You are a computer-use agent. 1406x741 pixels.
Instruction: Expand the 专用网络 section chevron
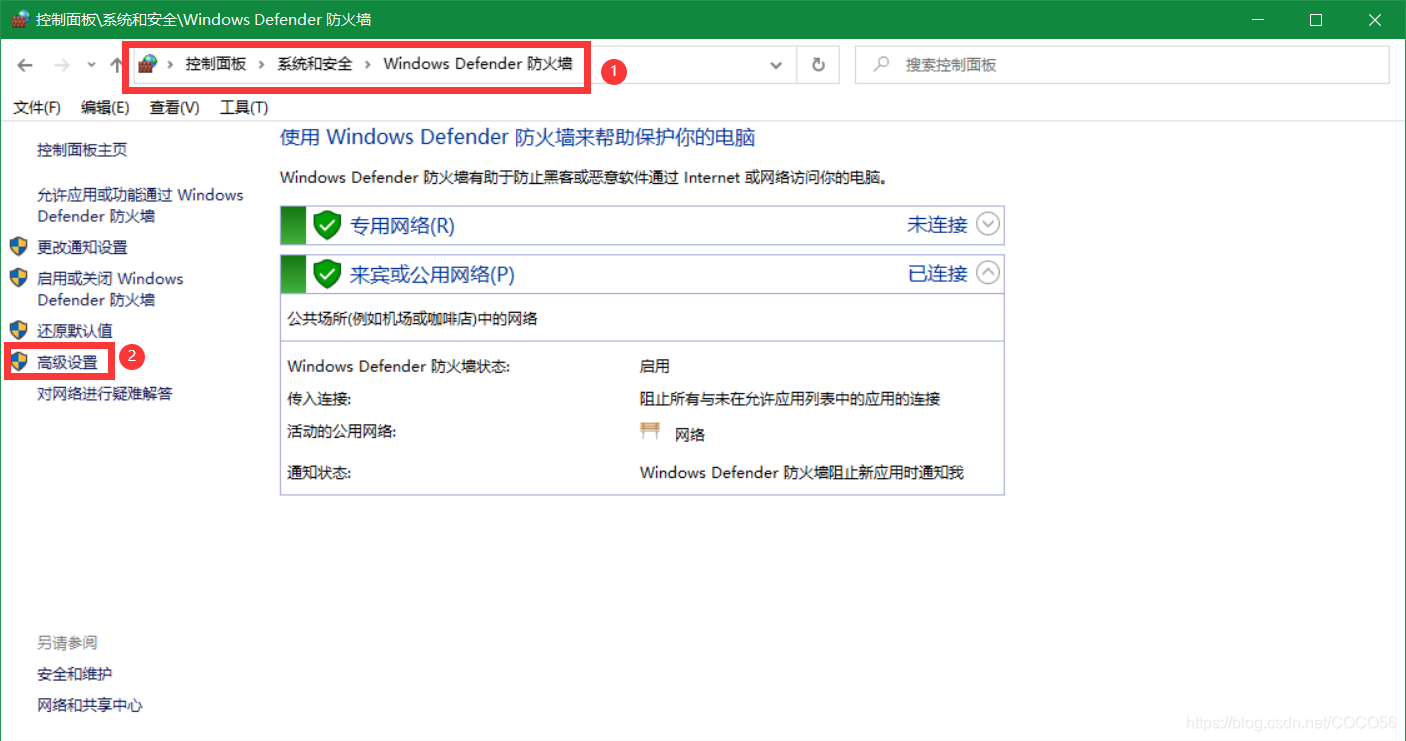(987, 224)
